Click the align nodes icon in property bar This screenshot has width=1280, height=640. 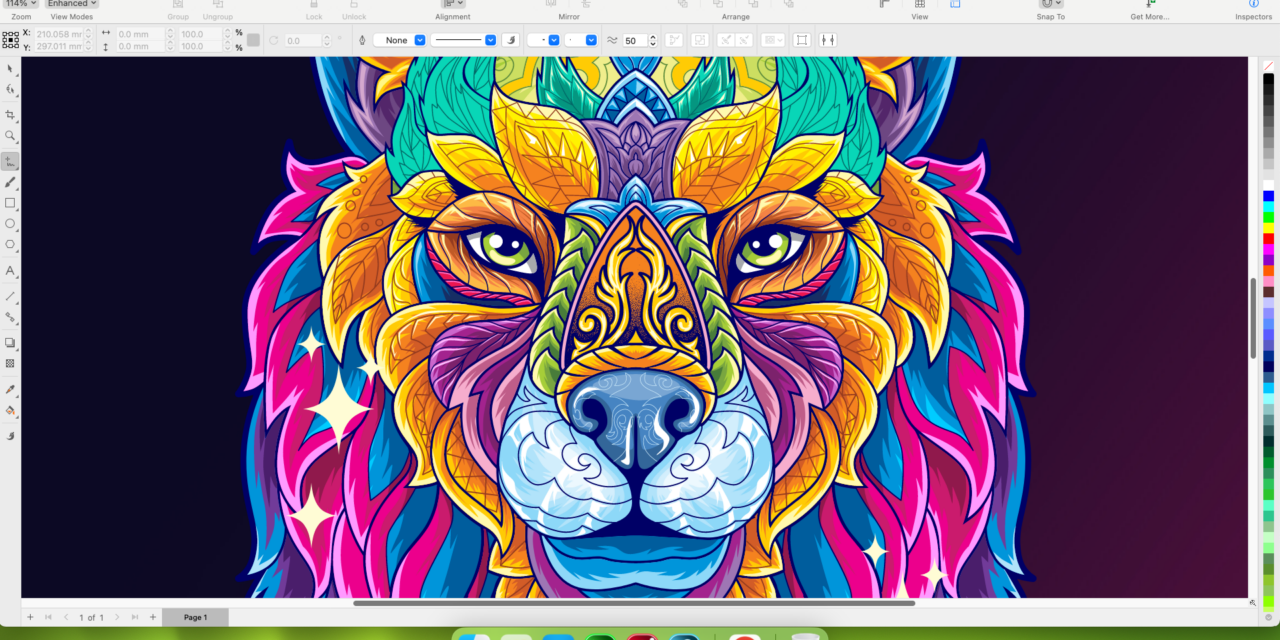coord(828,40)
